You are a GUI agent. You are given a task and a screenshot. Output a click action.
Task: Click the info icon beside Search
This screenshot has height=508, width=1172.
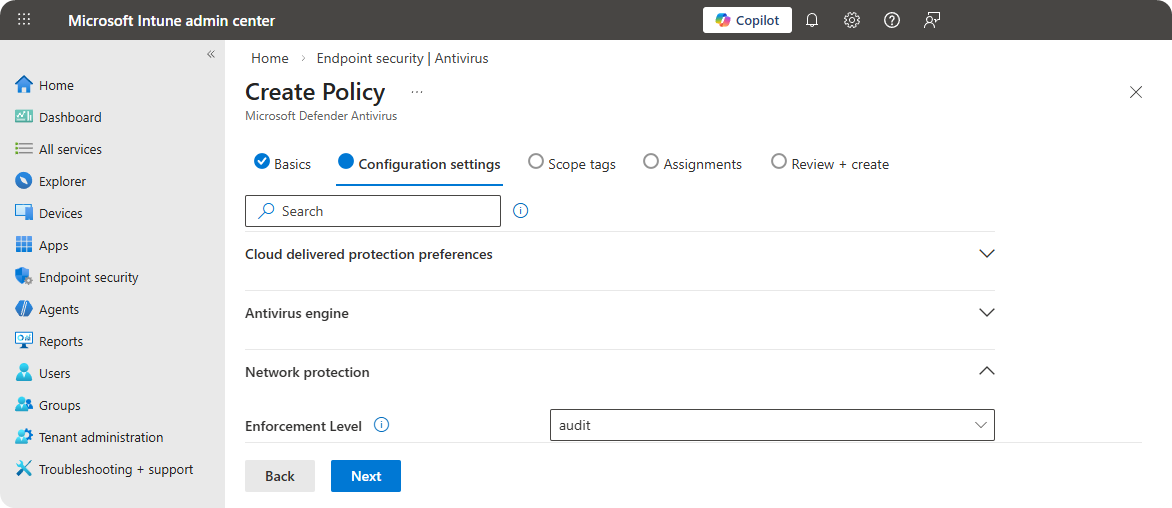point(520,211)
